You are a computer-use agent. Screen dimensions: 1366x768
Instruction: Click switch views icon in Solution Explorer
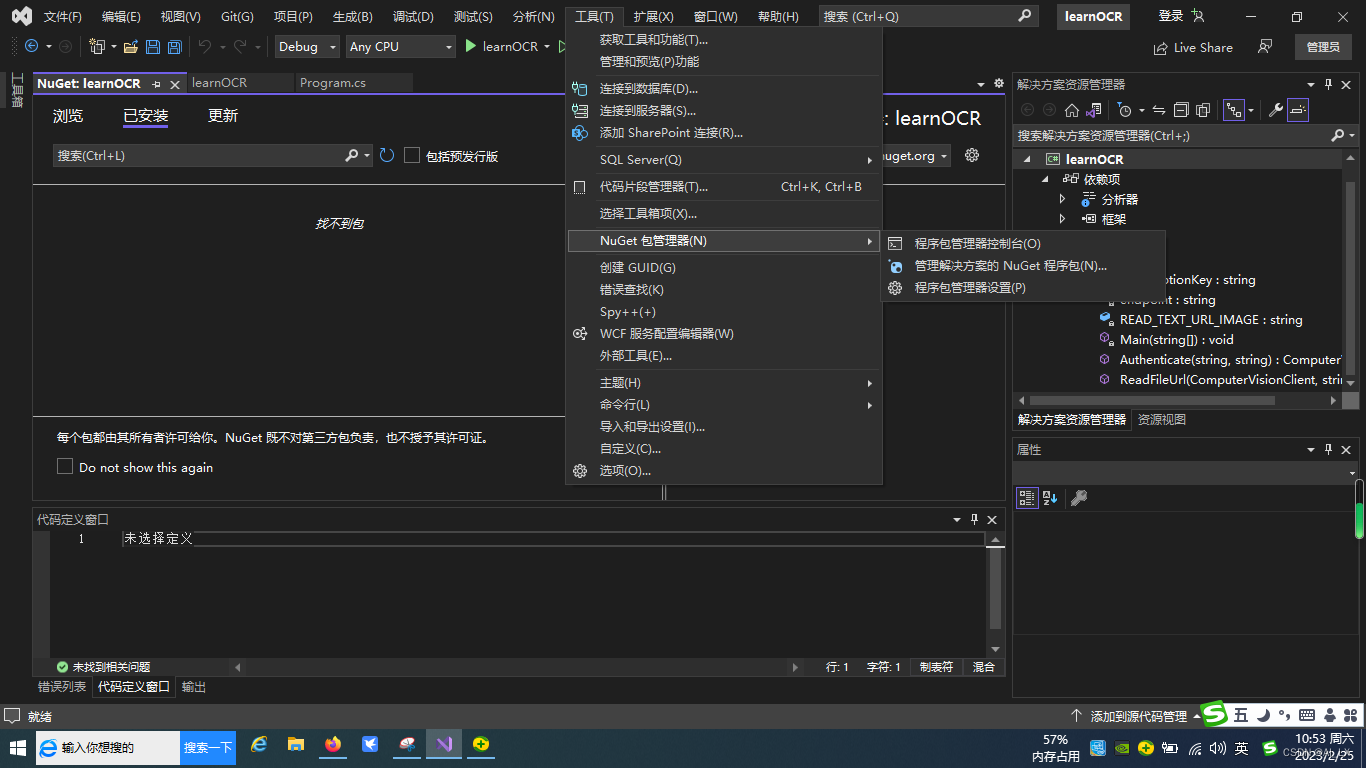(x=1094, y=110)
